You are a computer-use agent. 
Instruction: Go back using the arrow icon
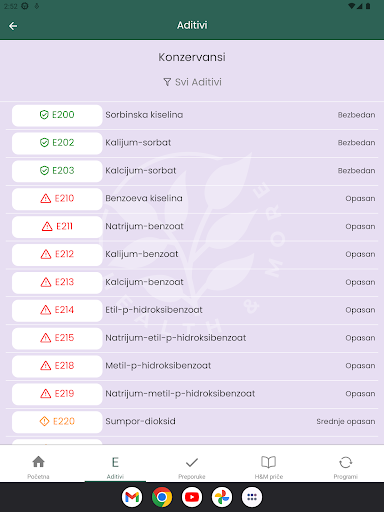(x=13, y=26)
